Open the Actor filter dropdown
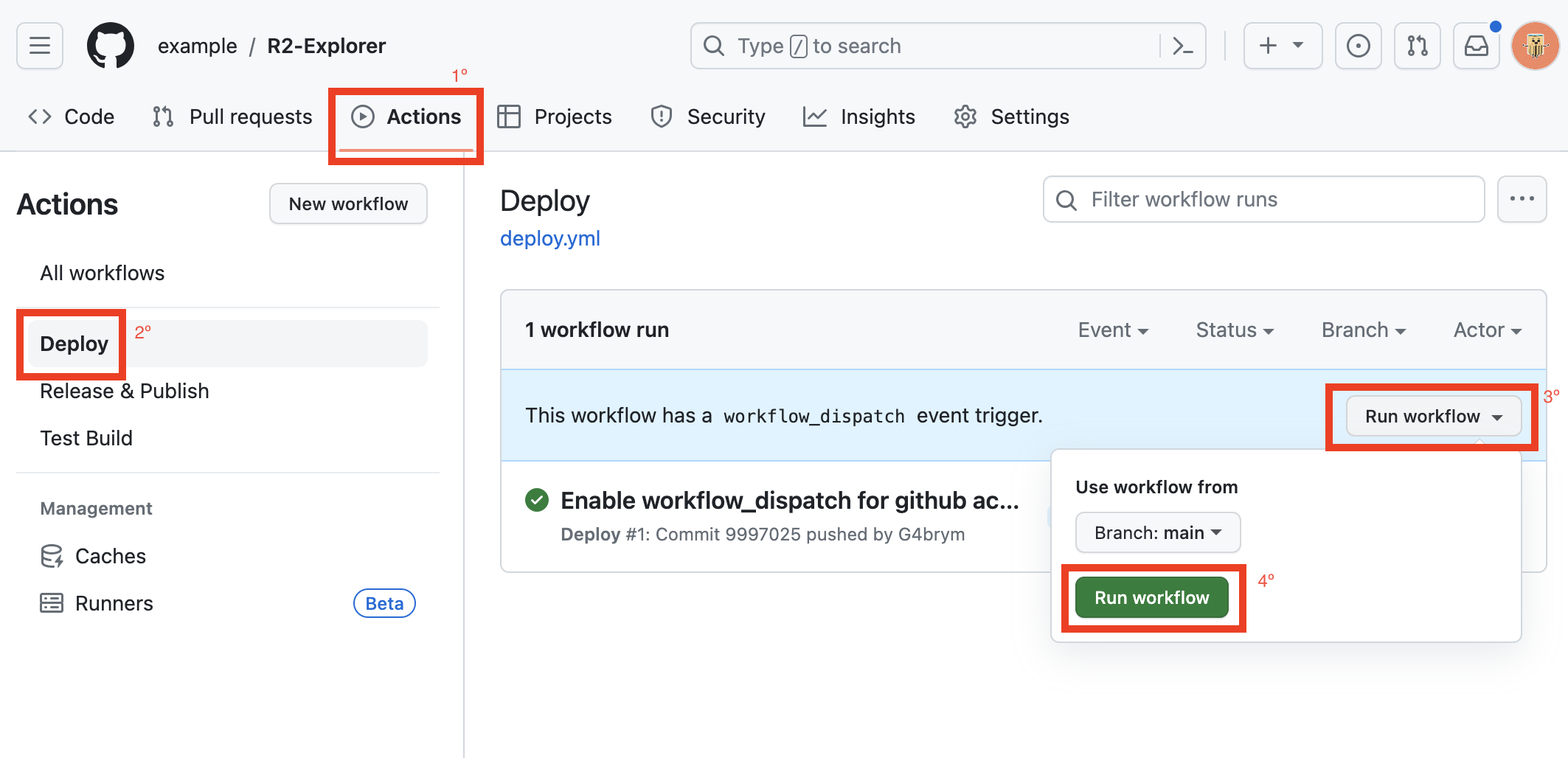1568x758 pixels. tap(1488, 330)
